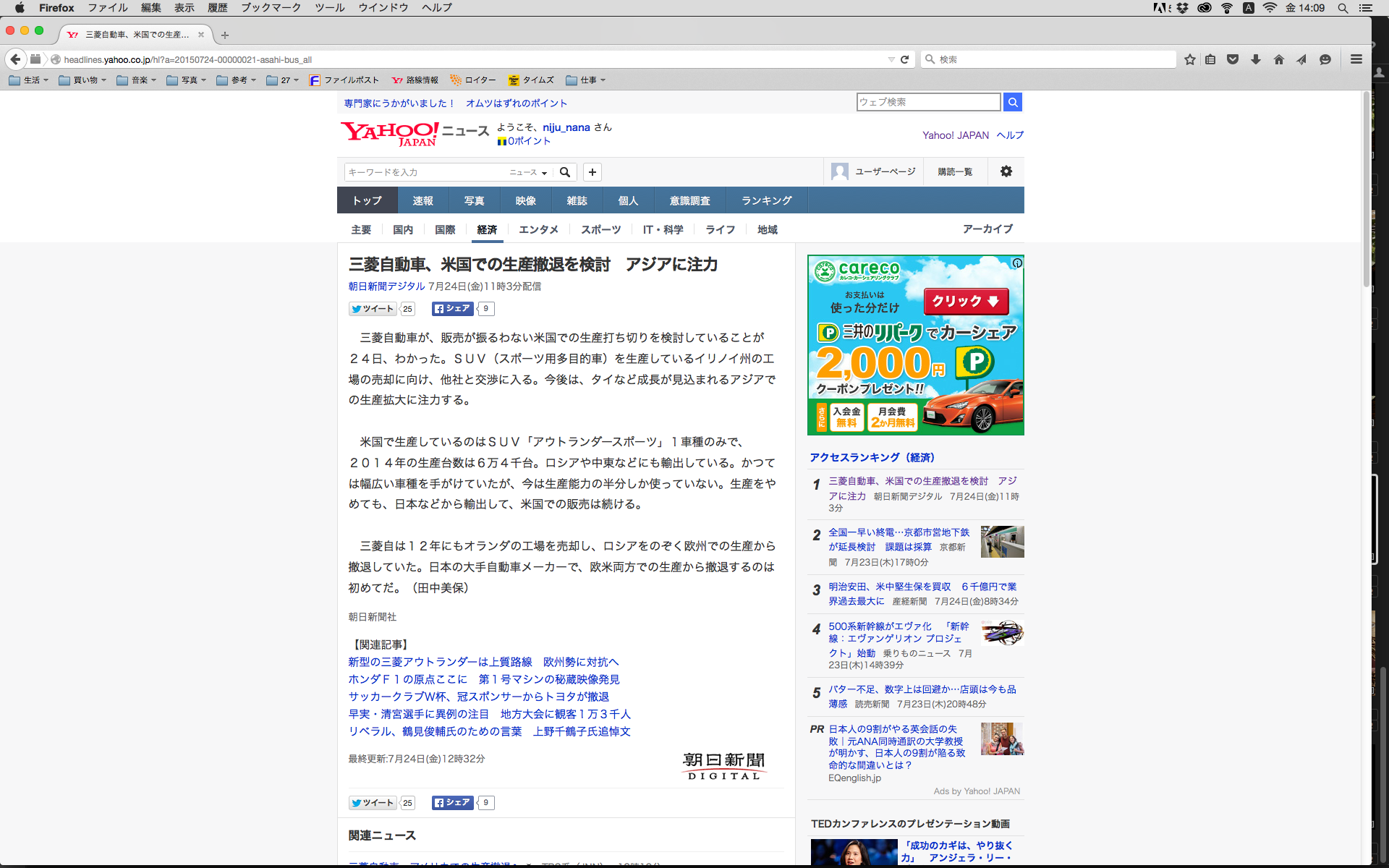1389x868 pixels.
Task: Expand the 仕事 bookmarks folder
Action: [x=586, y=80]
